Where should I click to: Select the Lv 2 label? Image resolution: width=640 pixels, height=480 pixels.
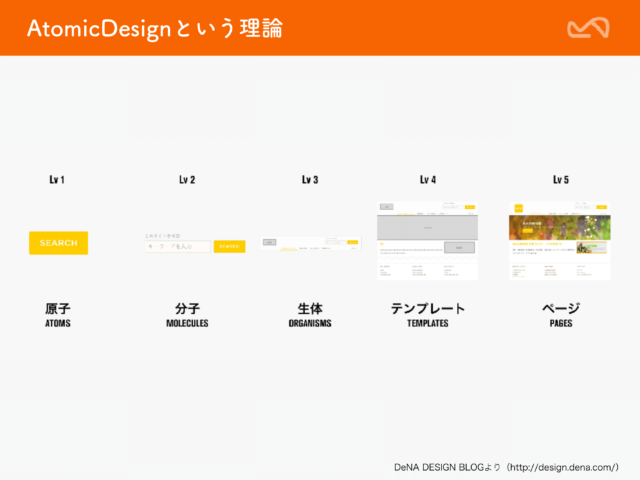[187, 180]
